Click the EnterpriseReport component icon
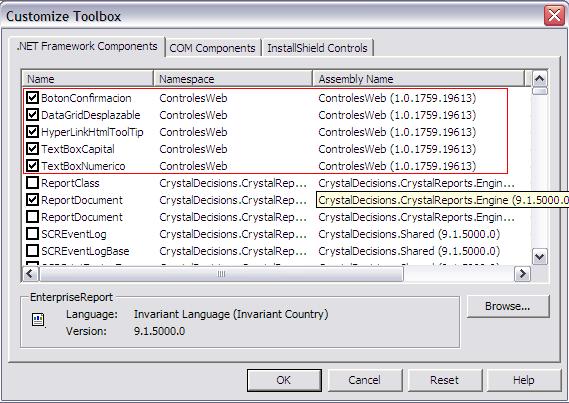 (38, 320)
